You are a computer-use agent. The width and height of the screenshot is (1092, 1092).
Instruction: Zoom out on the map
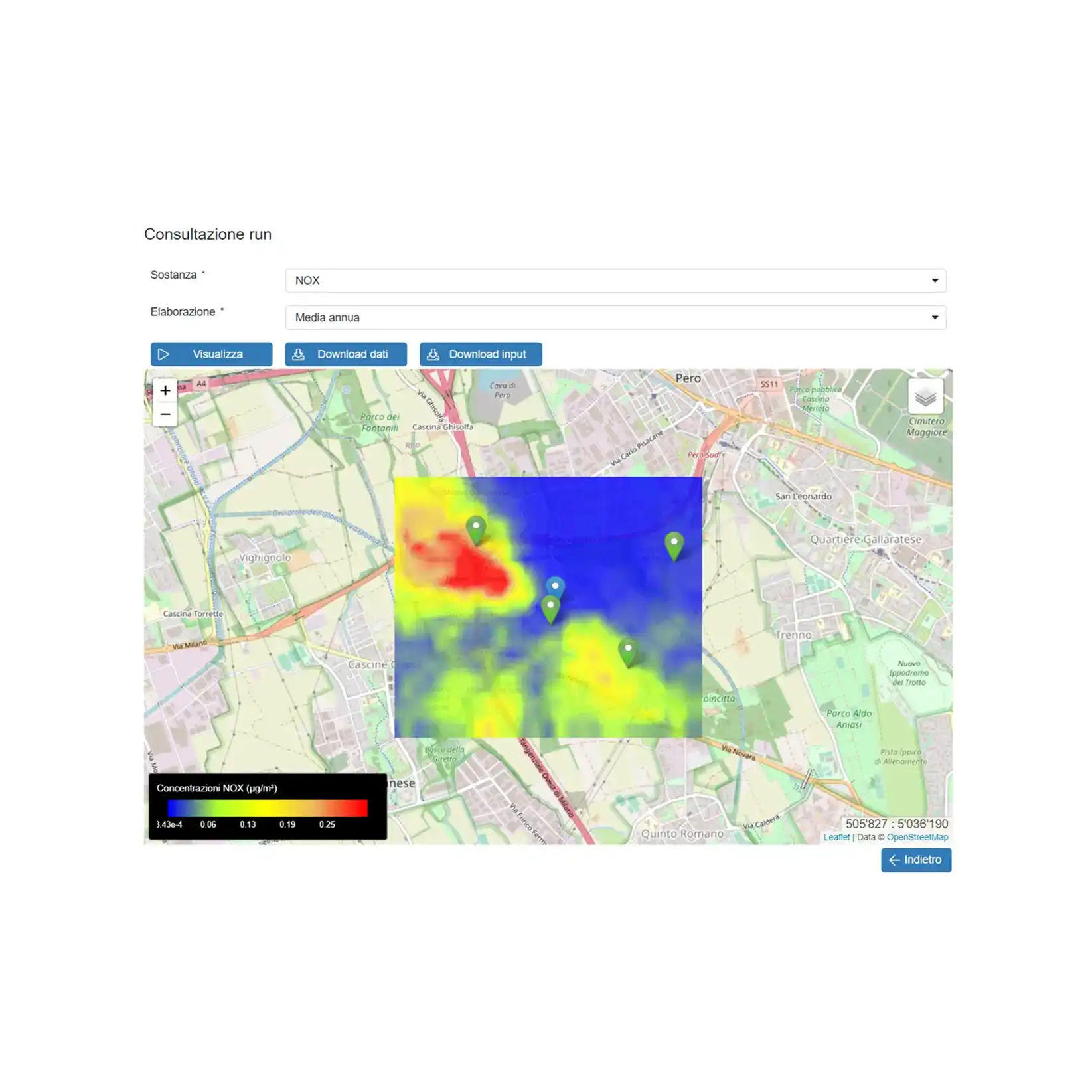(x=165, y=414)
